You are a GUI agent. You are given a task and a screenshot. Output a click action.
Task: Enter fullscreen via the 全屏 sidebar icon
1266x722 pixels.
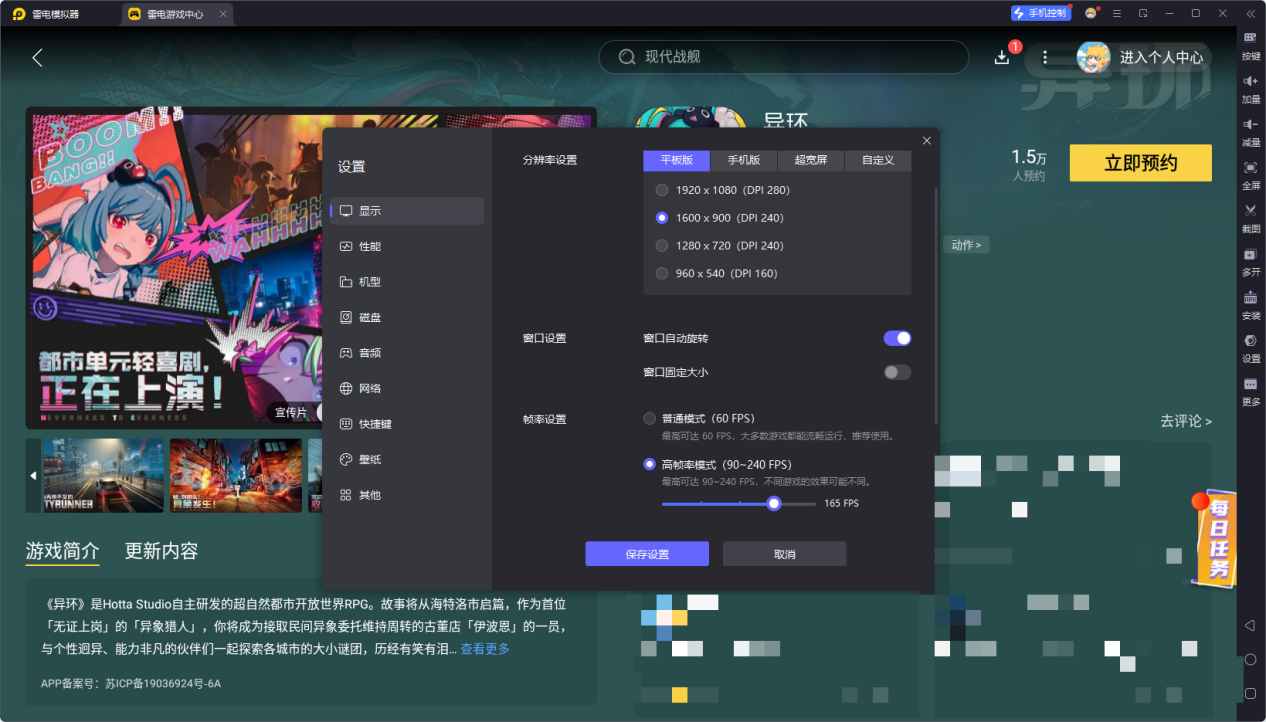[x=1250, y=178]
